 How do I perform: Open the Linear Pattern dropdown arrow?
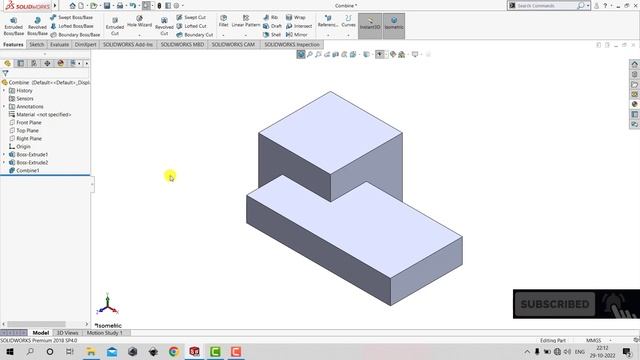[246, 36]
